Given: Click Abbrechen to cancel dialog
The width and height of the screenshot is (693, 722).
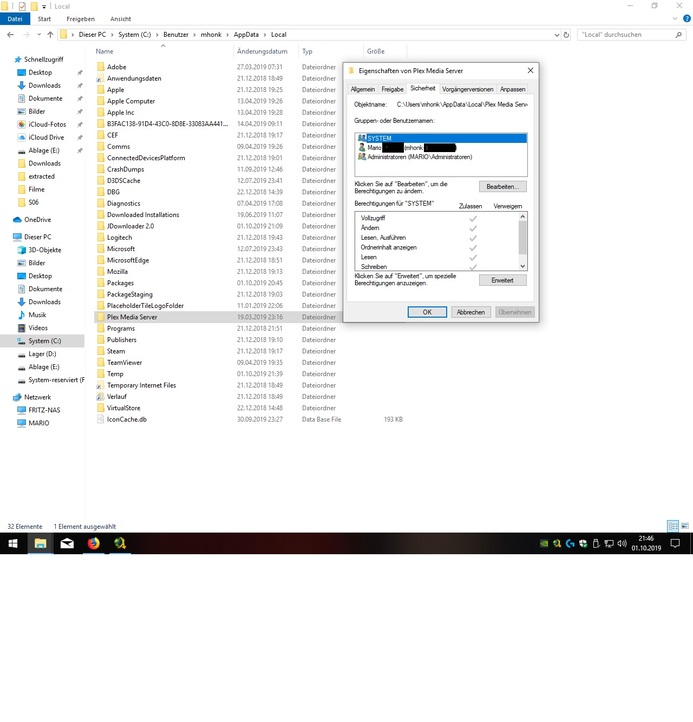Looking at the screenshot, I should click(471, 312).
